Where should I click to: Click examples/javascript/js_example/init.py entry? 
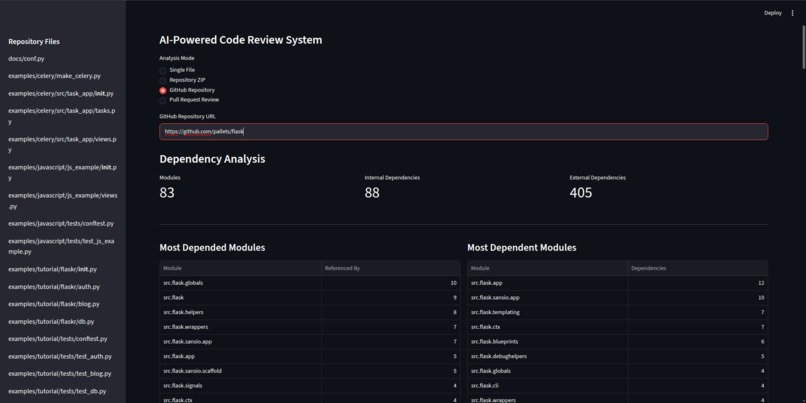click(62, 173)
